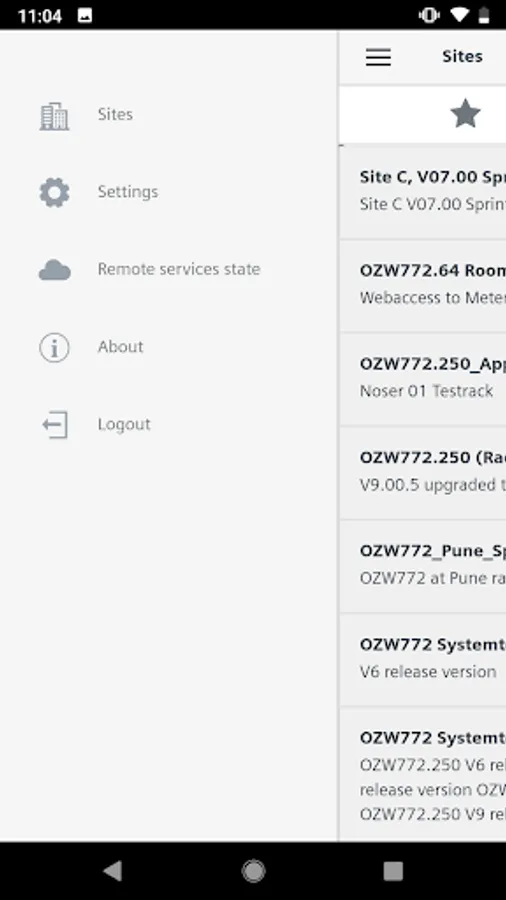
Task: Select the About menu label
Action: [120, 347]
